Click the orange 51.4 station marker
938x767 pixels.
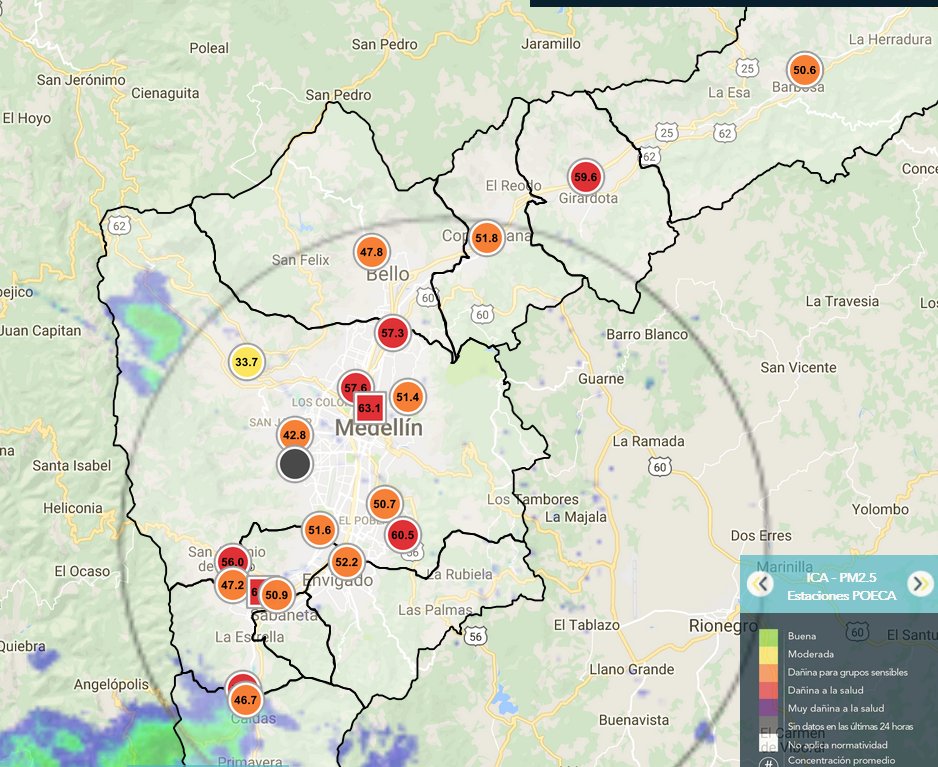407,397
